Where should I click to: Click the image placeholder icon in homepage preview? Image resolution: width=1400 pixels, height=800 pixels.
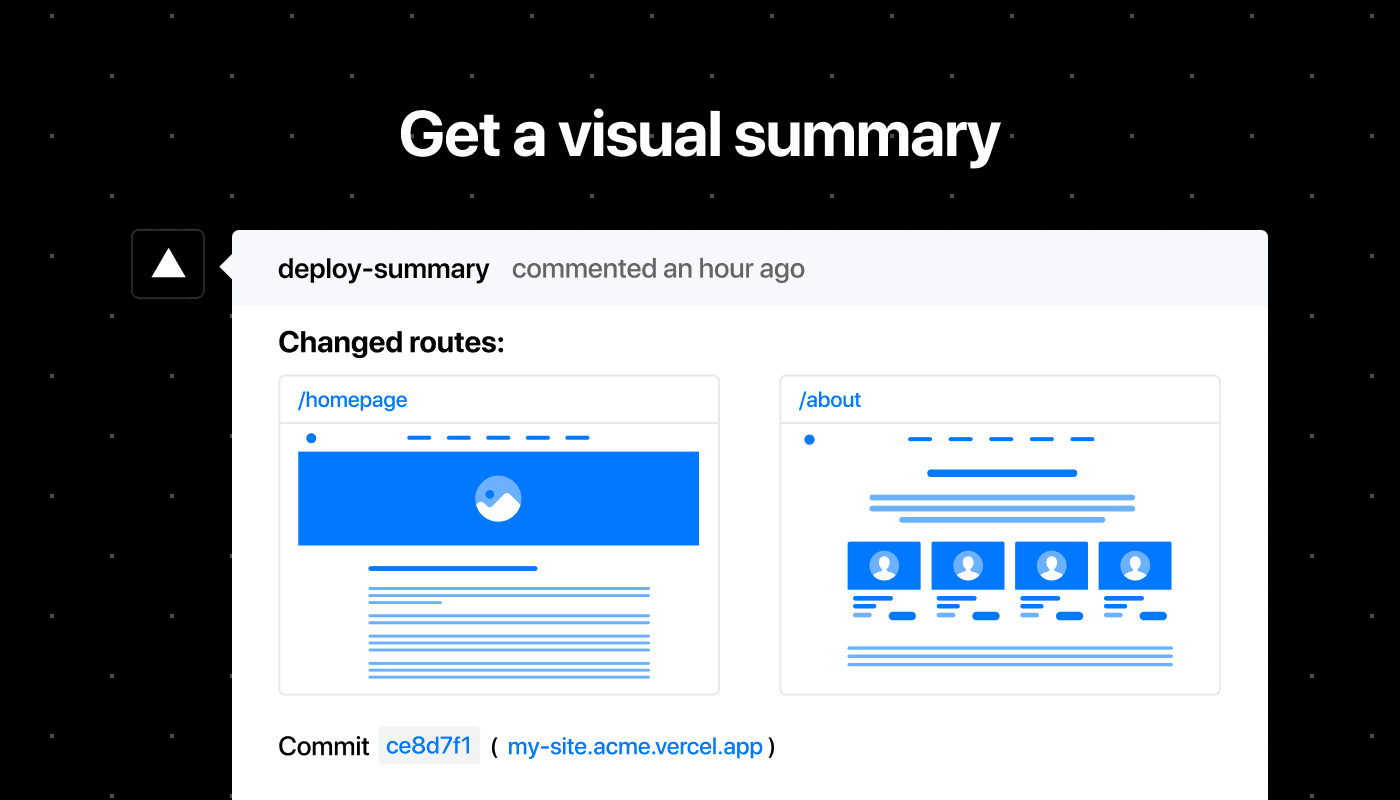[498, 498]
